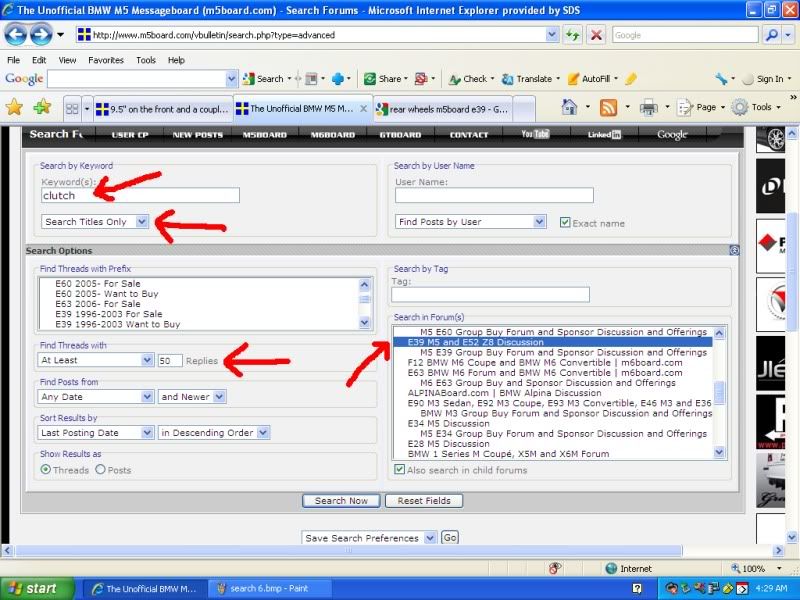Click the Go button
Viewport: 800px width, 600px height.
point(449,537)
